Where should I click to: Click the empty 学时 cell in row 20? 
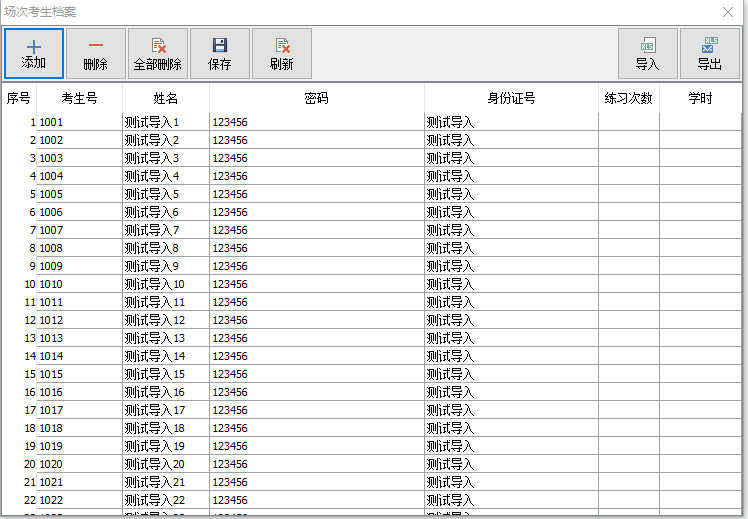point(700,464)
